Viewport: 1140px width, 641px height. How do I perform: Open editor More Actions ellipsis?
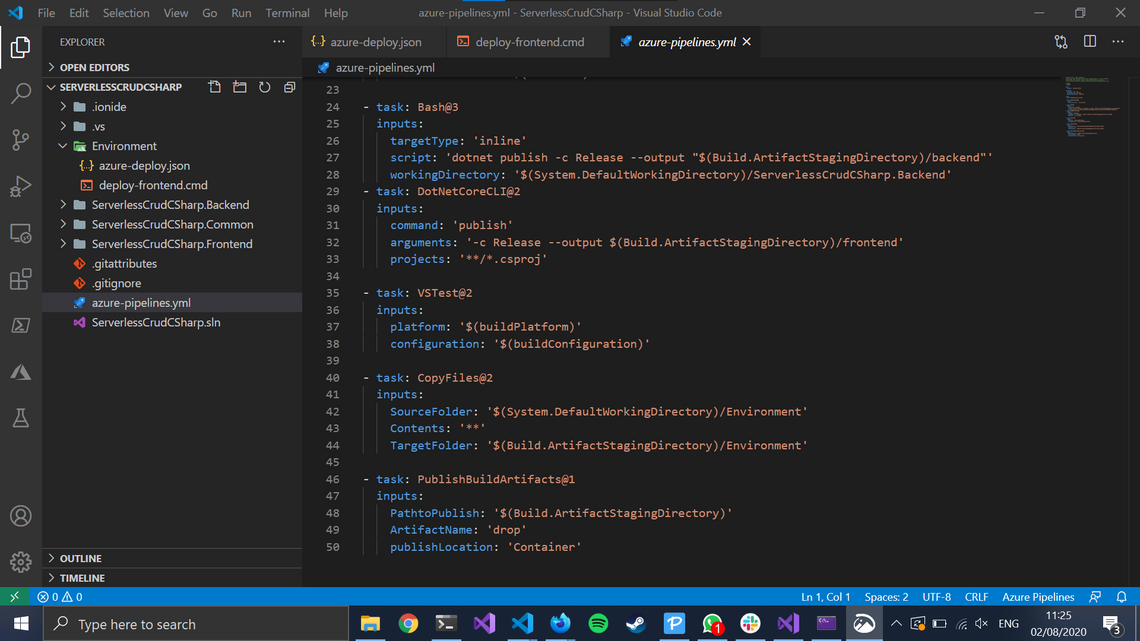pyautogui.click(x=1118, y=42)
